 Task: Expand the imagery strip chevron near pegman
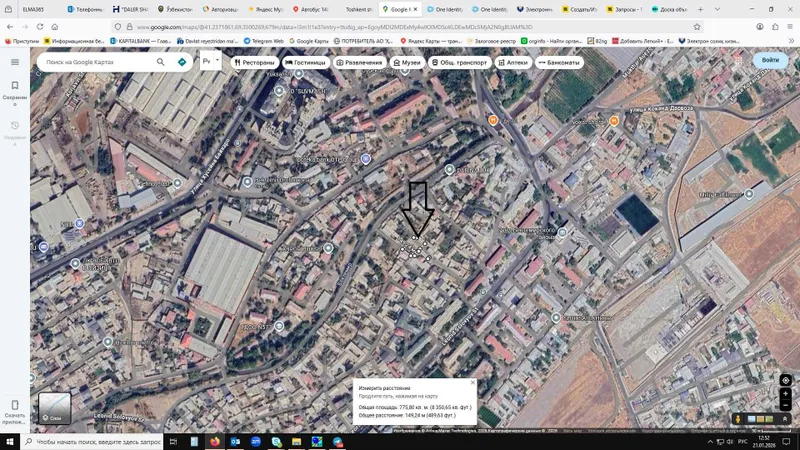click(x=785, y=419)
